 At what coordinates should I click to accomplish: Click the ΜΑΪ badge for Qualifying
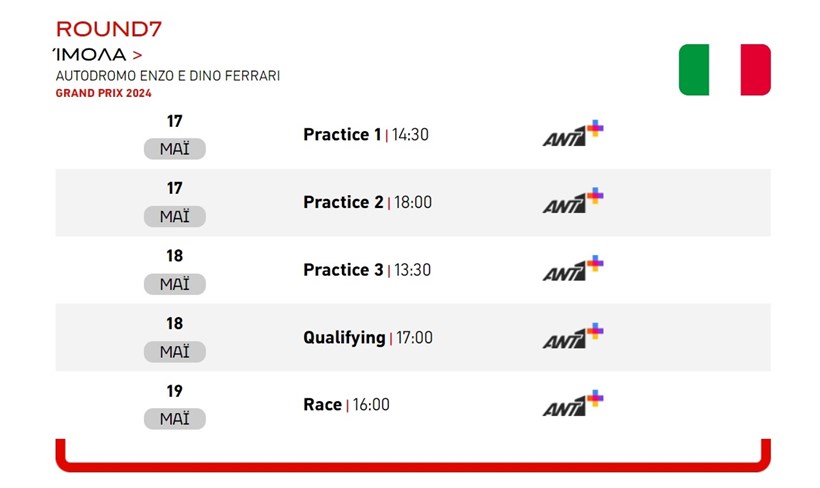pos(175,352)
